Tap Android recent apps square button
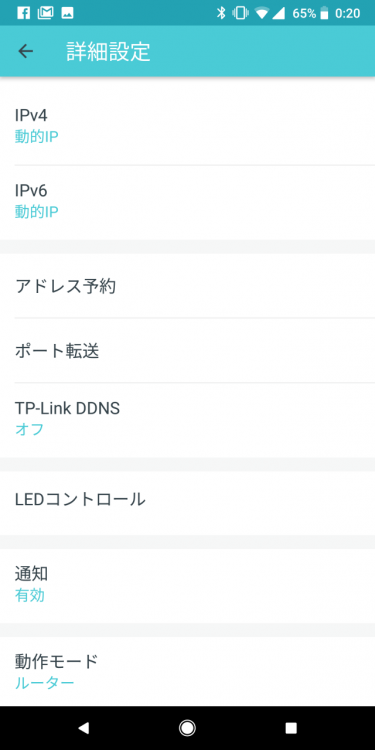 tap(291, 728)
